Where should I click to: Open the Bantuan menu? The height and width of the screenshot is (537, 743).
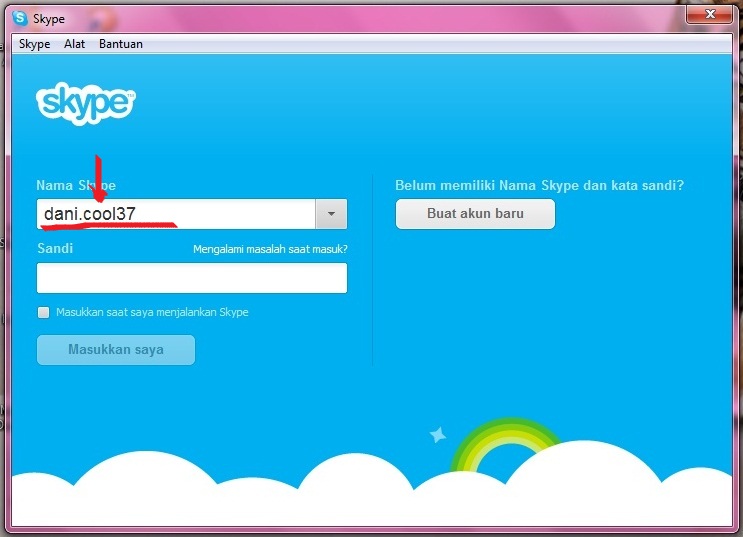(120, 44)
